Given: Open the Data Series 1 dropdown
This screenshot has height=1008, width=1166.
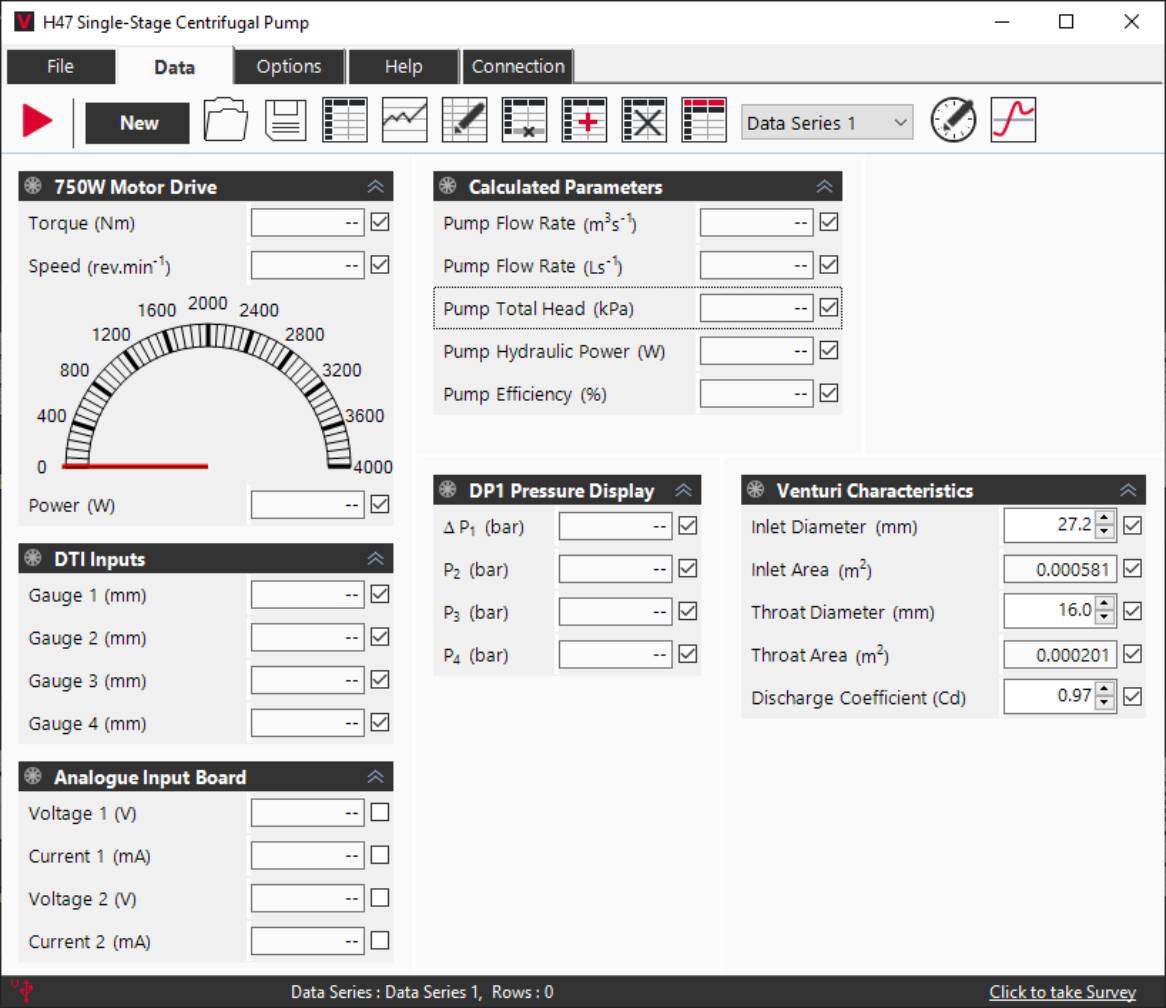Looking at the screenshot, I should 826,120.
